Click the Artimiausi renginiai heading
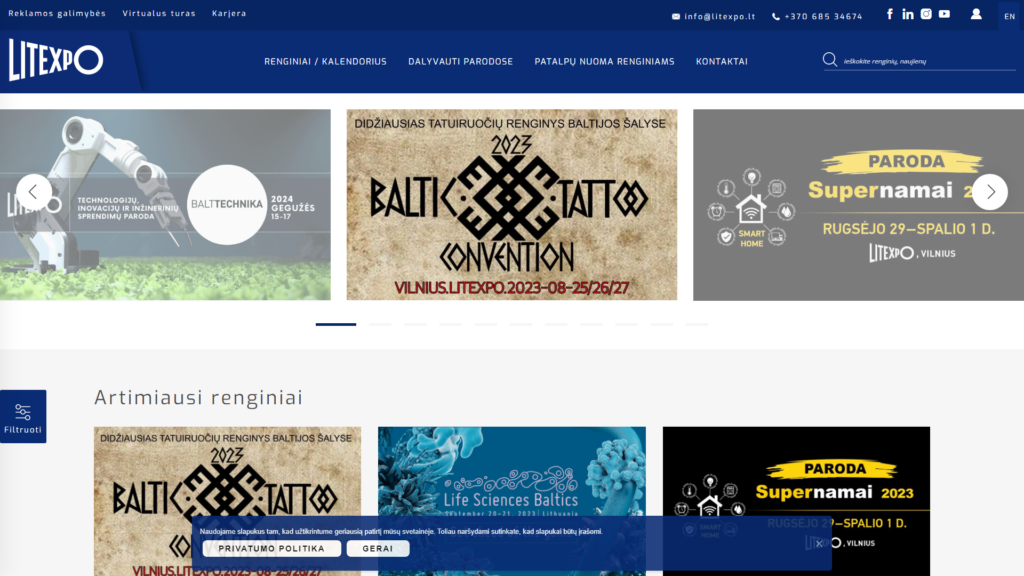Viewport: 1024px width, 576px height. (x=199, y=397)
